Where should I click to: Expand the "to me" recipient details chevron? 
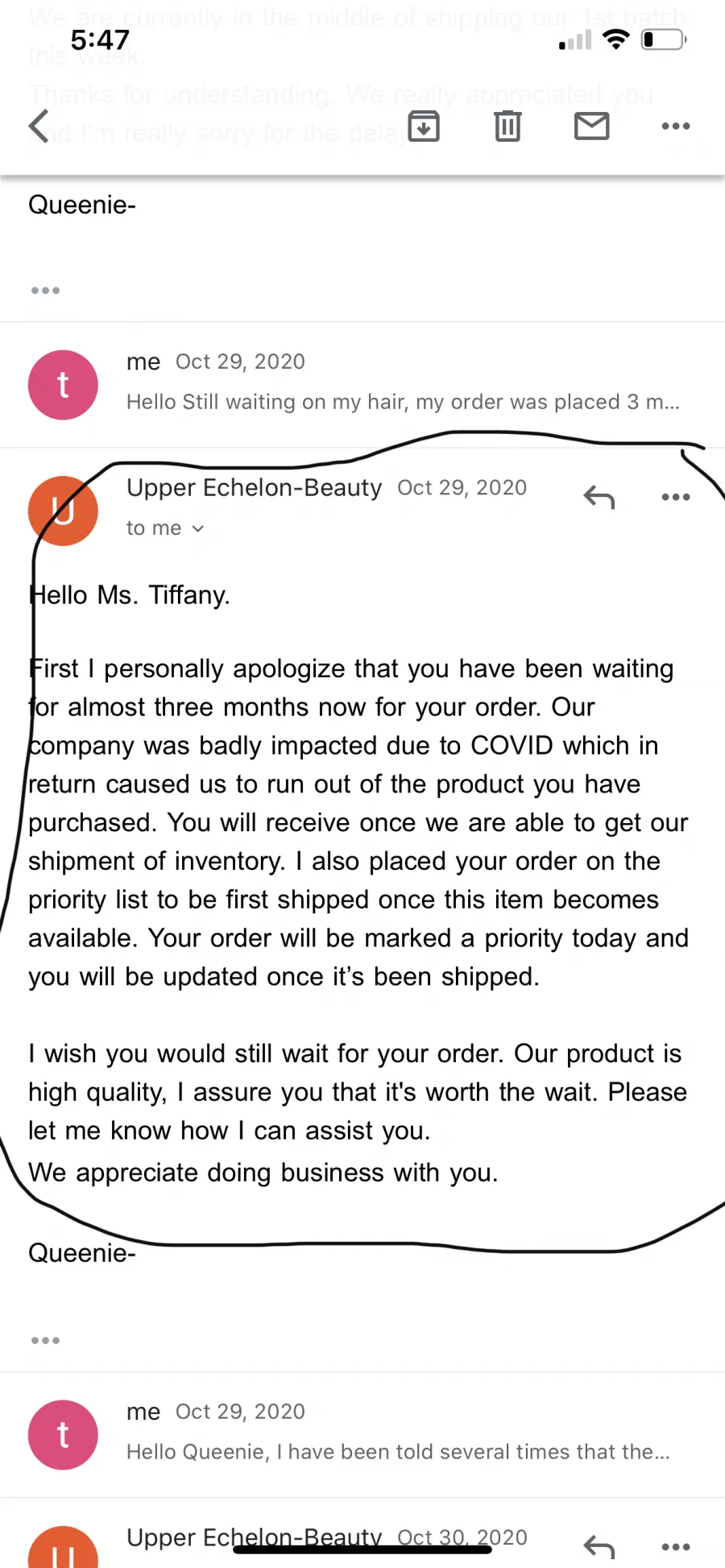tap(198, 529)
